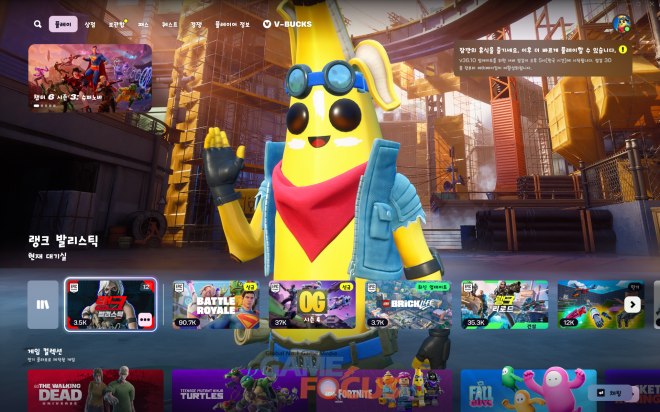
Task: Open the 경쟁 (Compete) tab
Action: 196,24
